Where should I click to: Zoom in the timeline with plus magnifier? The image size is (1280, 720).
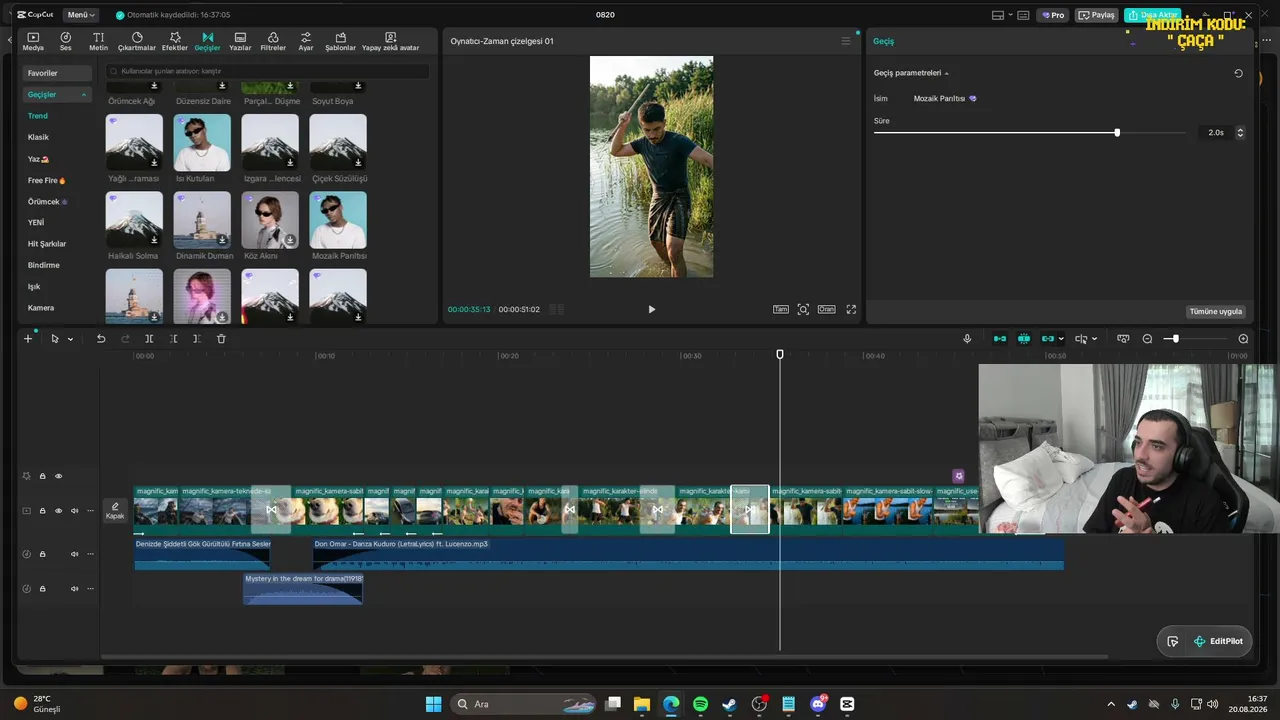[x=1243, y=339]
